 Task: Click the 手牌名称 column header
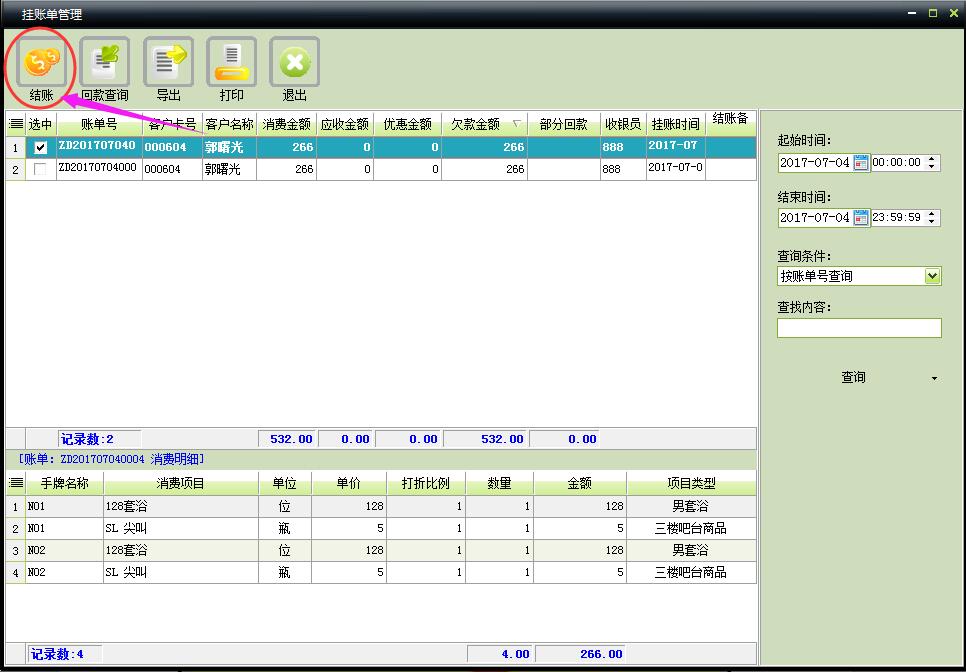click(65, 484)
